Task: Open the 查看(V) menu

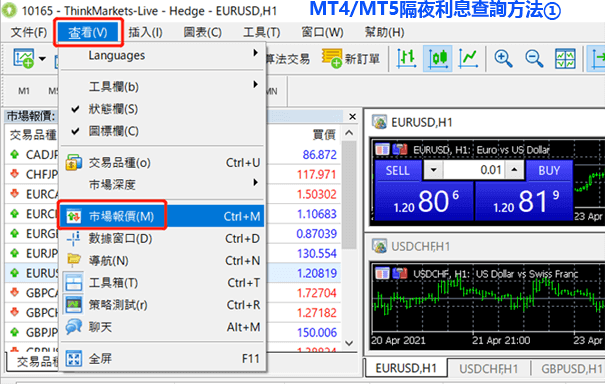Action: click(88, 32)
